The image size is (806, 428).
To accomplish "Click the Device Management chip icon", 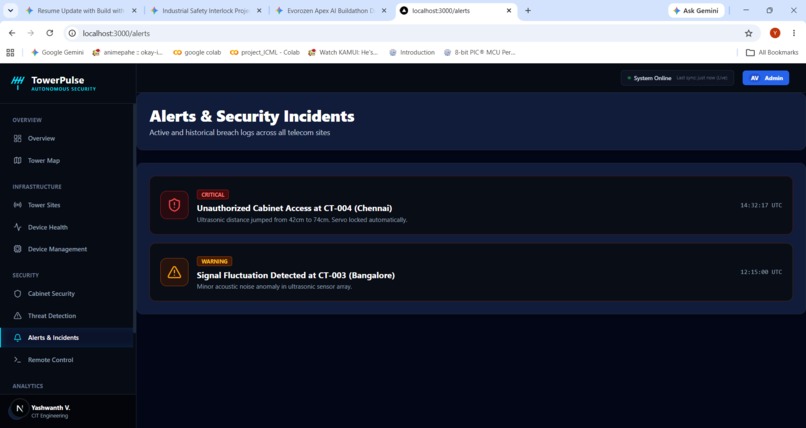I will pos(17,249).
